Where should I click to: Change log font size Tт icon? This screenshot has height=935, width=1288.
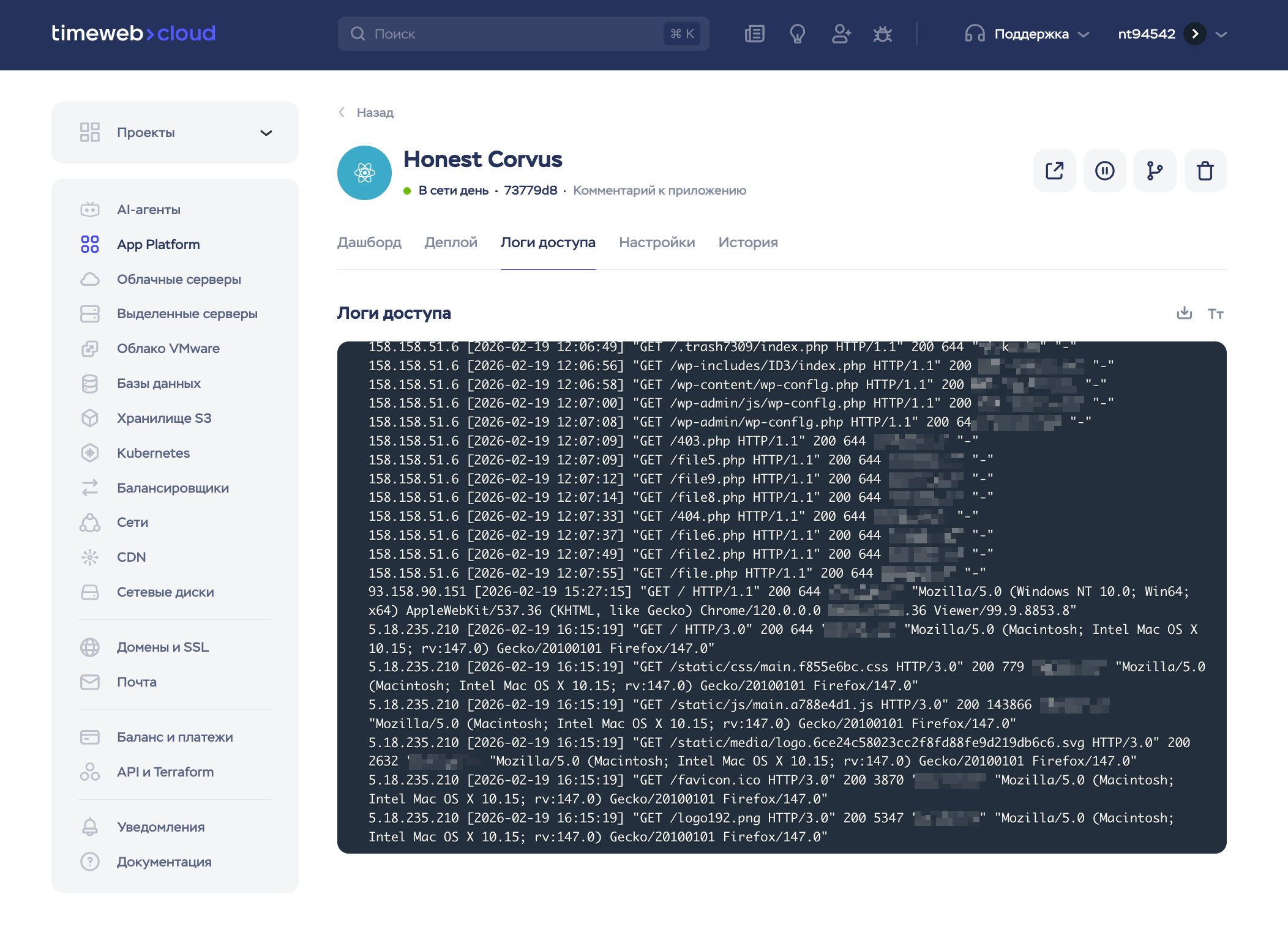point(1215,314)
